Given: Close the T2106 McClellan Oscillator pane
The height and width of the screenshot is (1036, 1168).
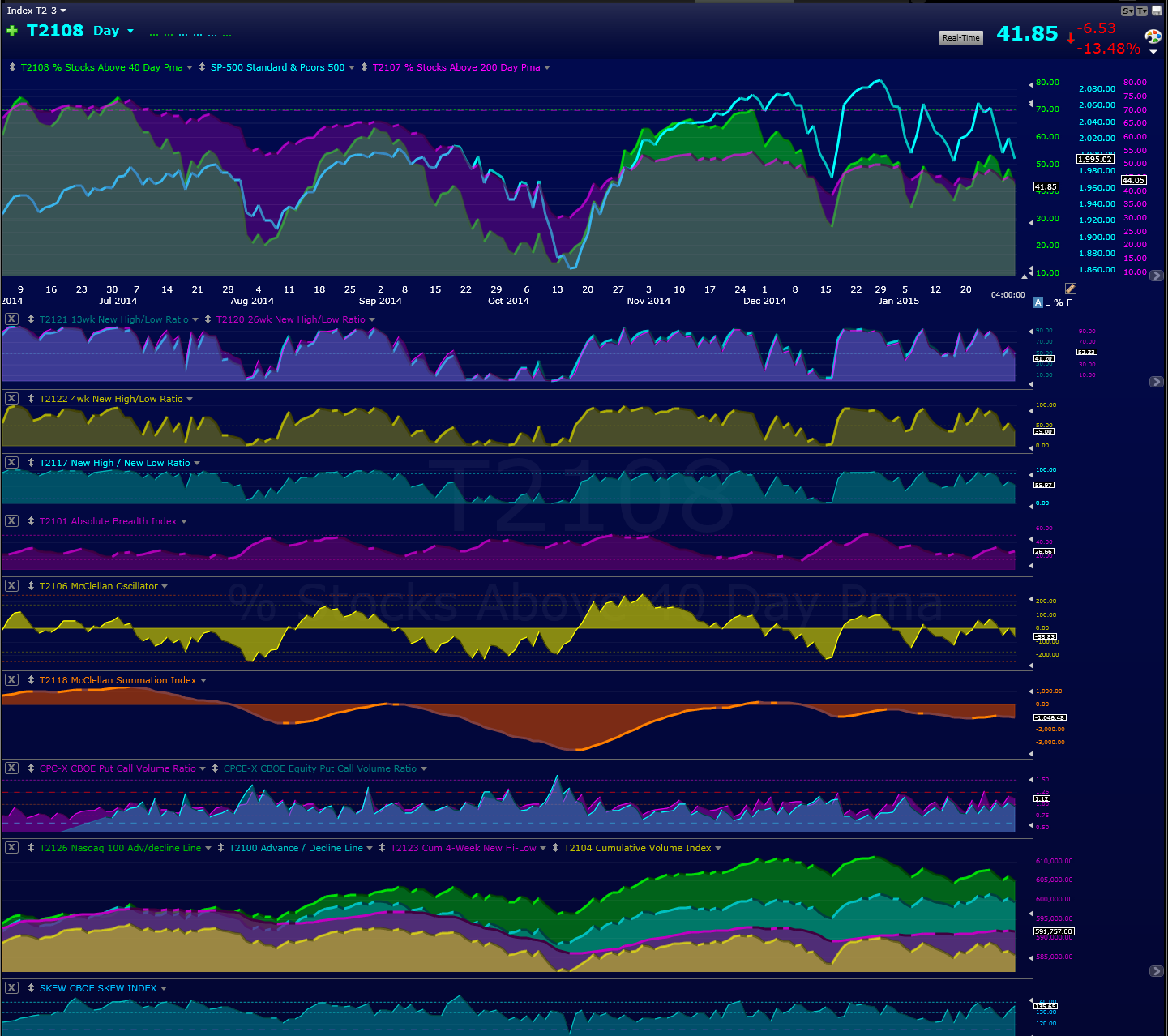Looking at the screenshot, I should pos(11,586).
